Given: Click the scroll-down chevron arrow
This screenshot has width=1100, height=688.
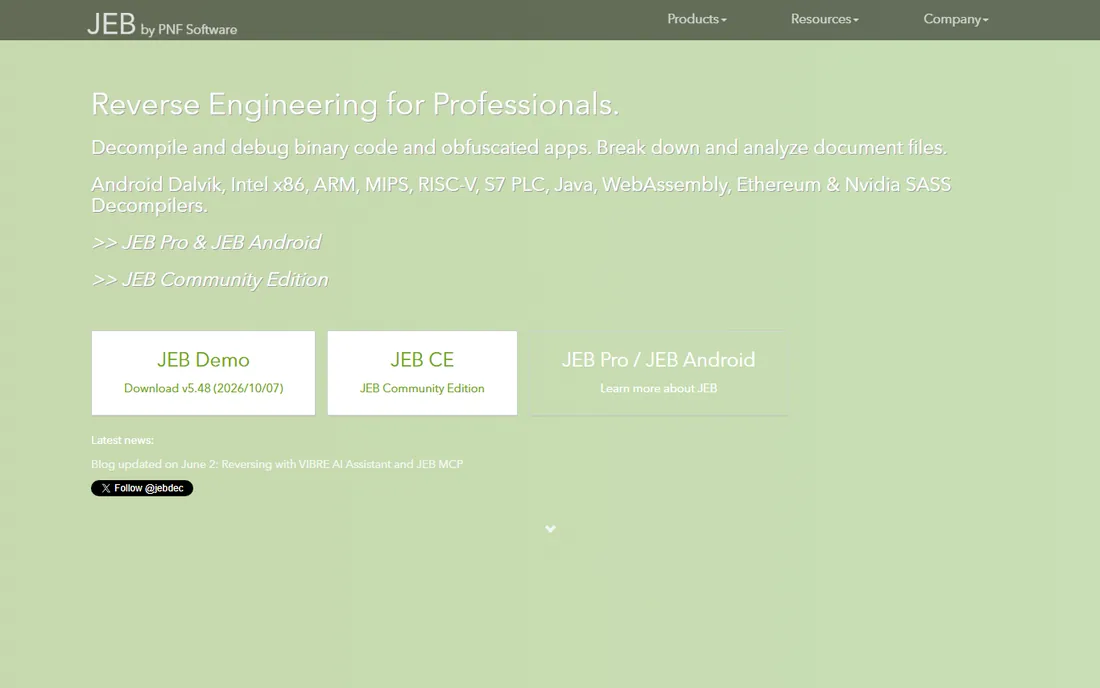Looking at the screenshot, I should pyautogui.click(x=551, y=529).
